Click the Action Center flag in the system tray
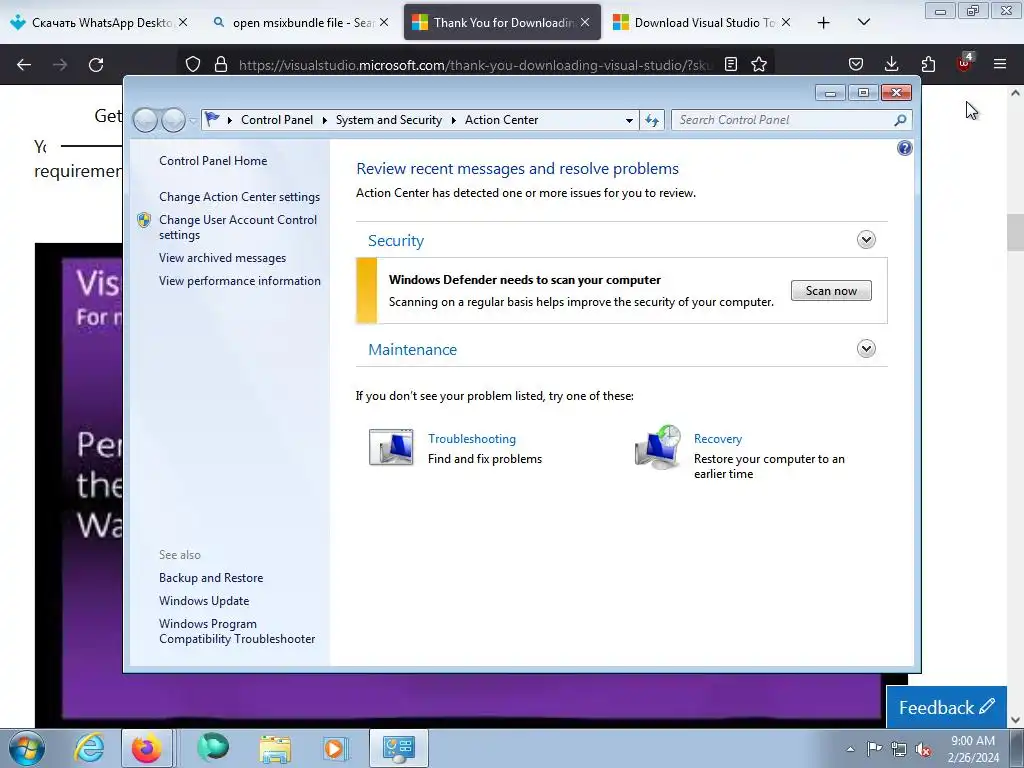This screenshot has height=768, width=1024. click(874, 748)
